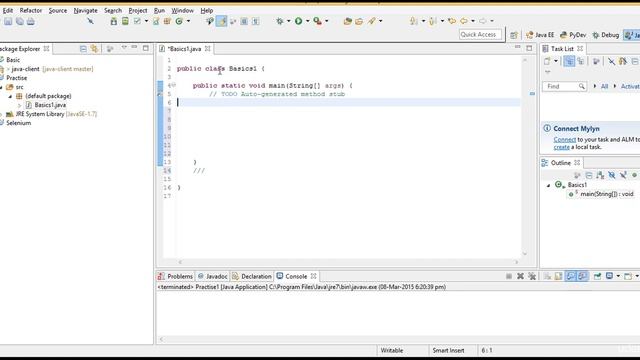Toggle Hide Static Members in Outline
Image resolution: width=640 pixels, height=360 pixels.
[623, 175]
